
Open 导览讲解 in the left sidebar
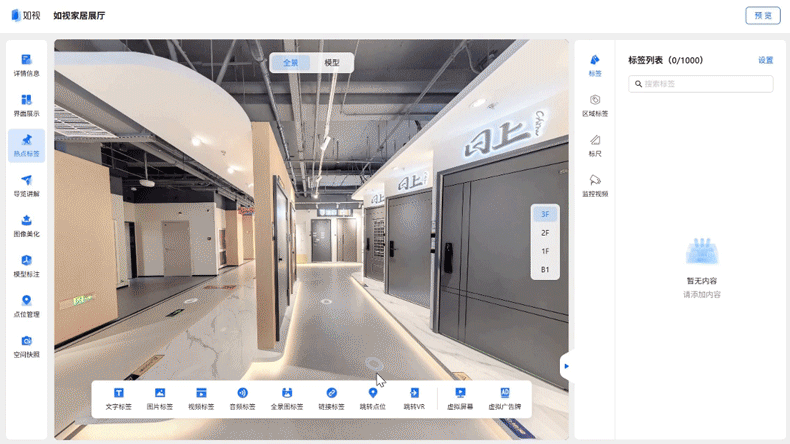[26, 186]
